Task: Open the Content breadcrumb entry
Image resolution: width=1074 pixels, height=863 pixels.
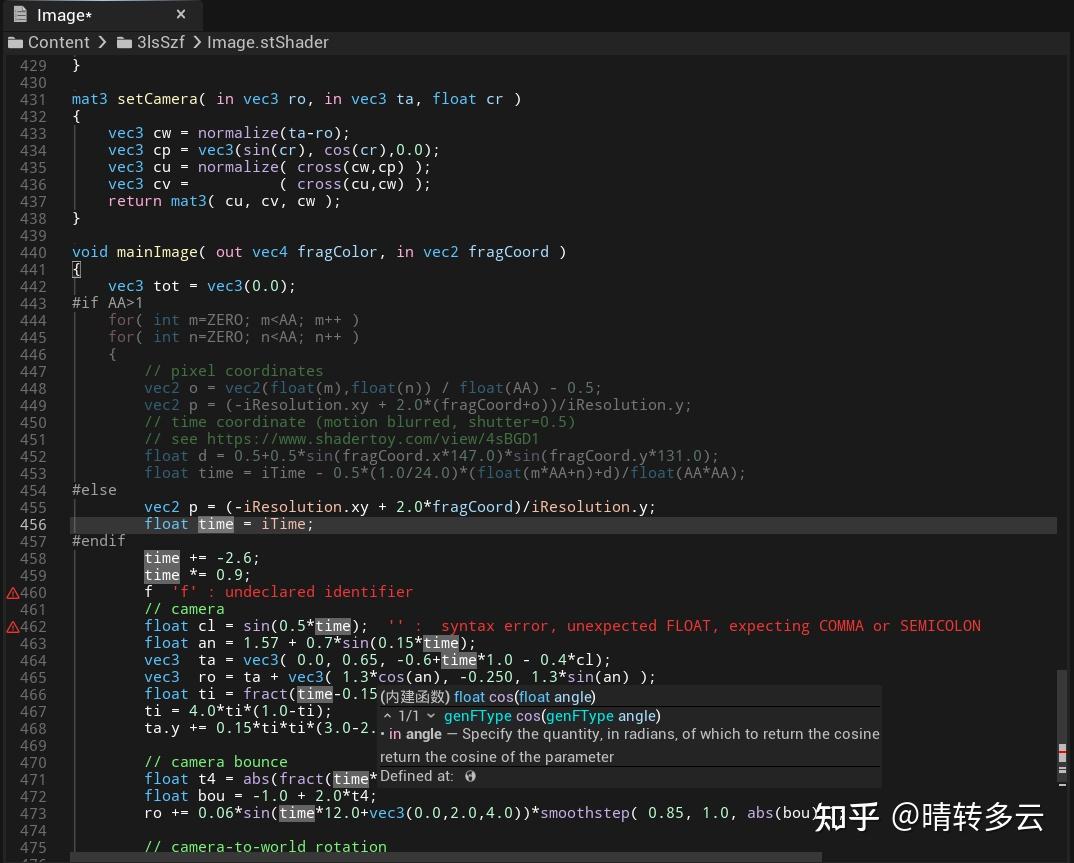Action: point(58,42)
